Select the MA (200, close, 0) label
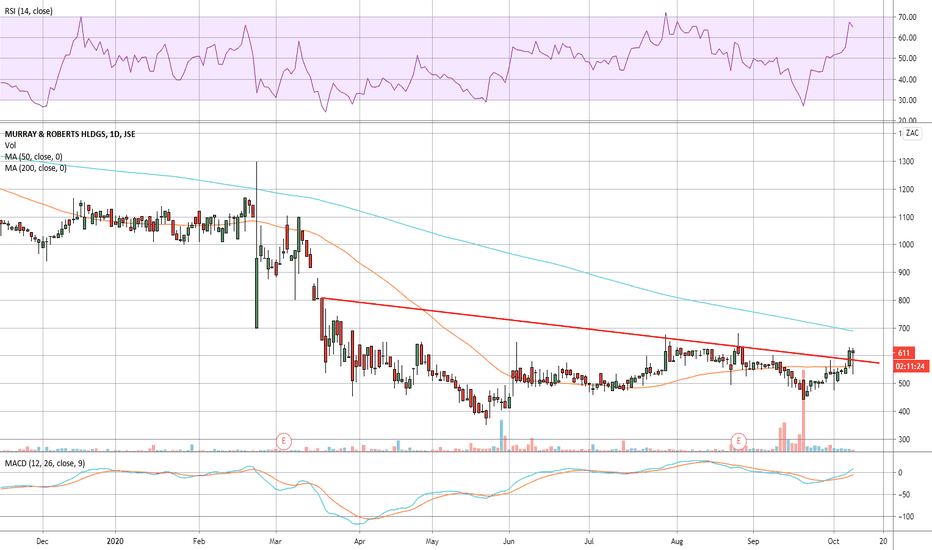Image resolution: width=932 pixels, height=550 pixels. pyautogui.click(x=36, y=168)
